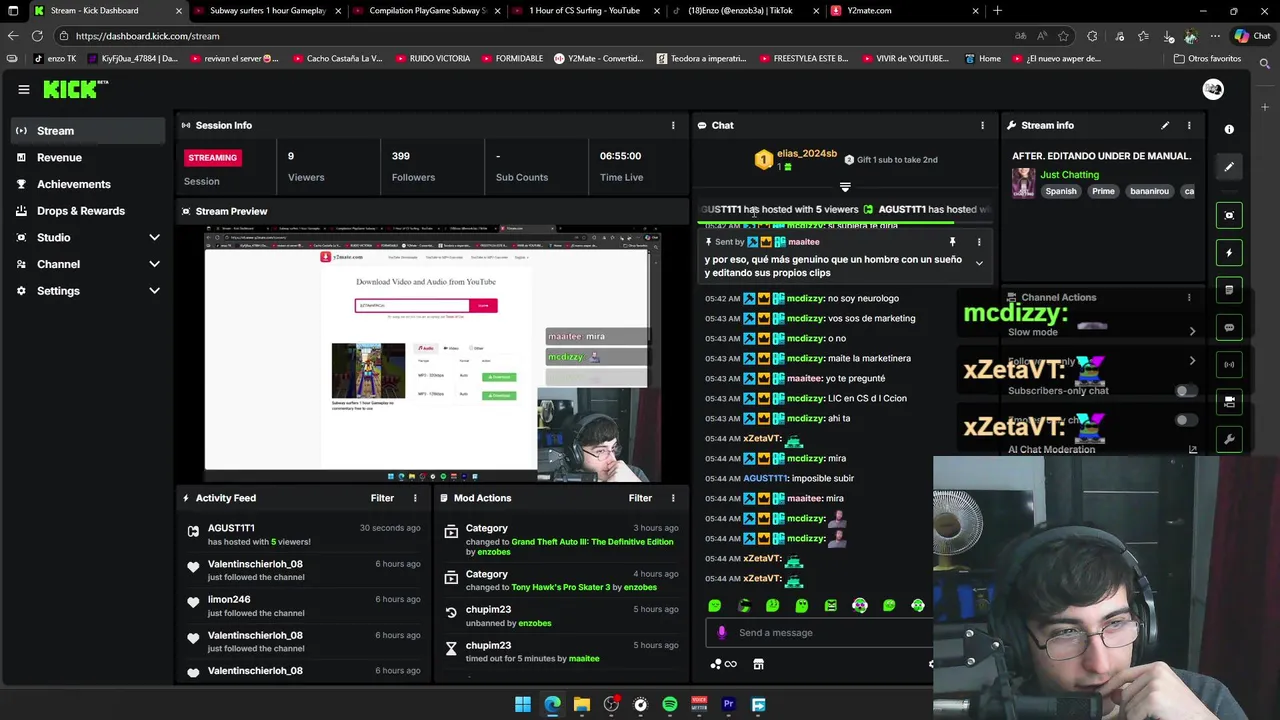Click the browser address bar URL
This screenshot has height=720, width=1280.
tap(147, 36)
